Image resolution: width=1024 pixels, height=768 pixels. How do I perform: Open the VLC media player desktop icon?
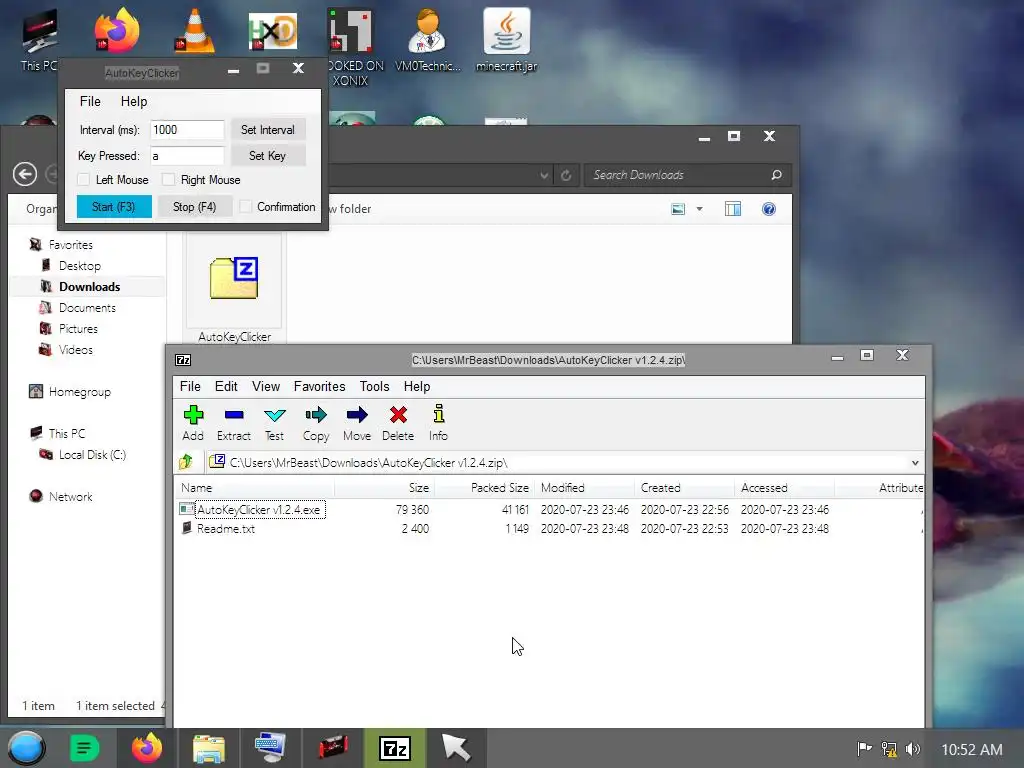pos(194,31)
